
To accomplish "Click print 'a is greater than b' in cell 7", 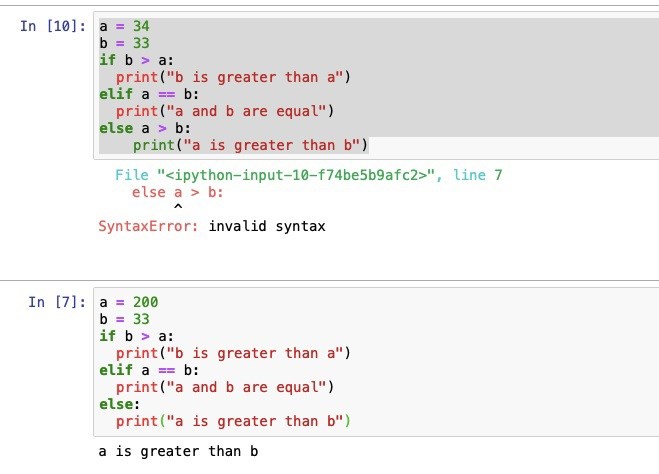I will point(233,421).
